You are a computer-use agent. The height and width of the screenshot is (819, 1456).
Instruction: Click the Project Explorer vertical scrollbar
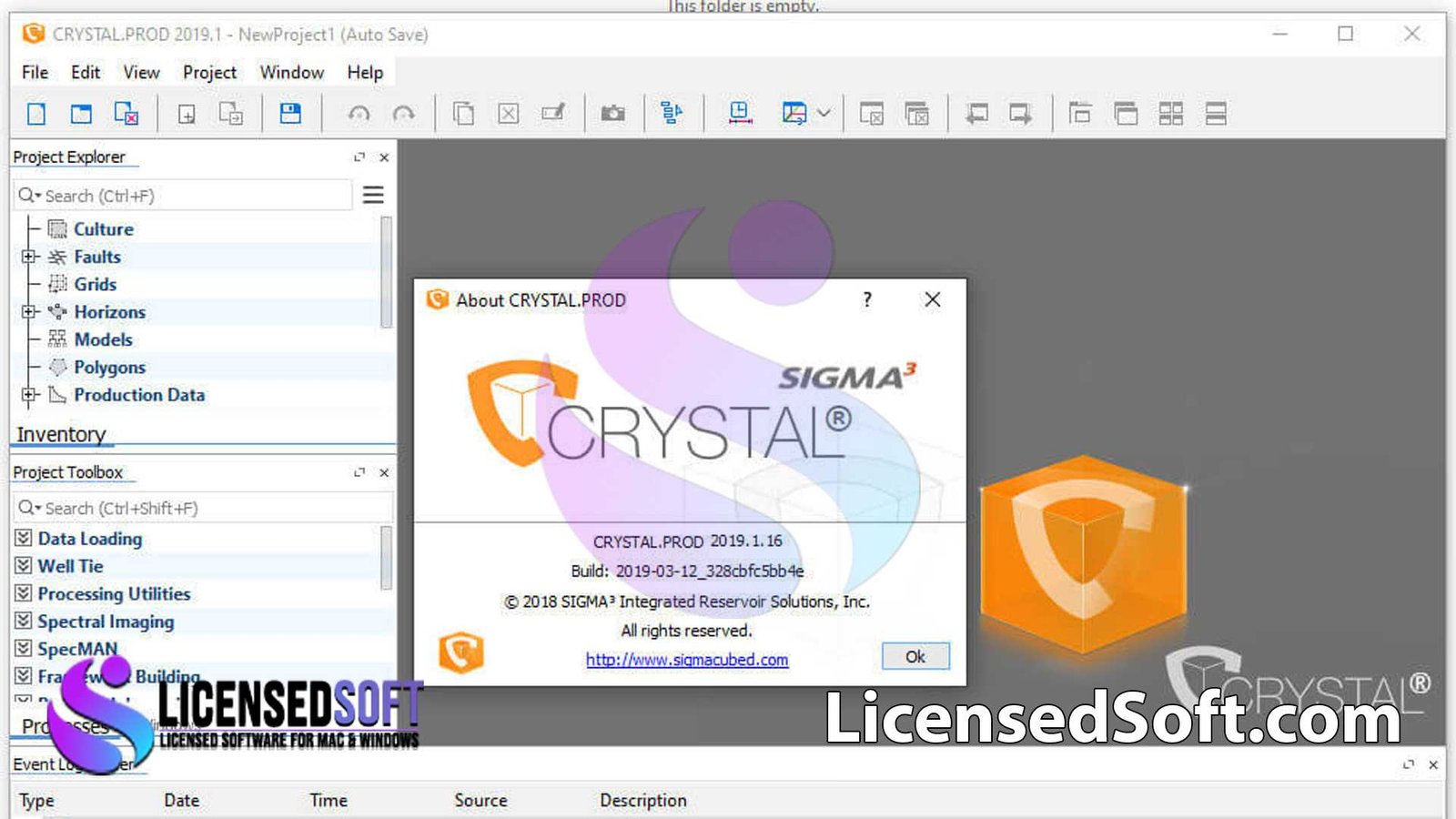pyautogui.click(x=386, y=272)
